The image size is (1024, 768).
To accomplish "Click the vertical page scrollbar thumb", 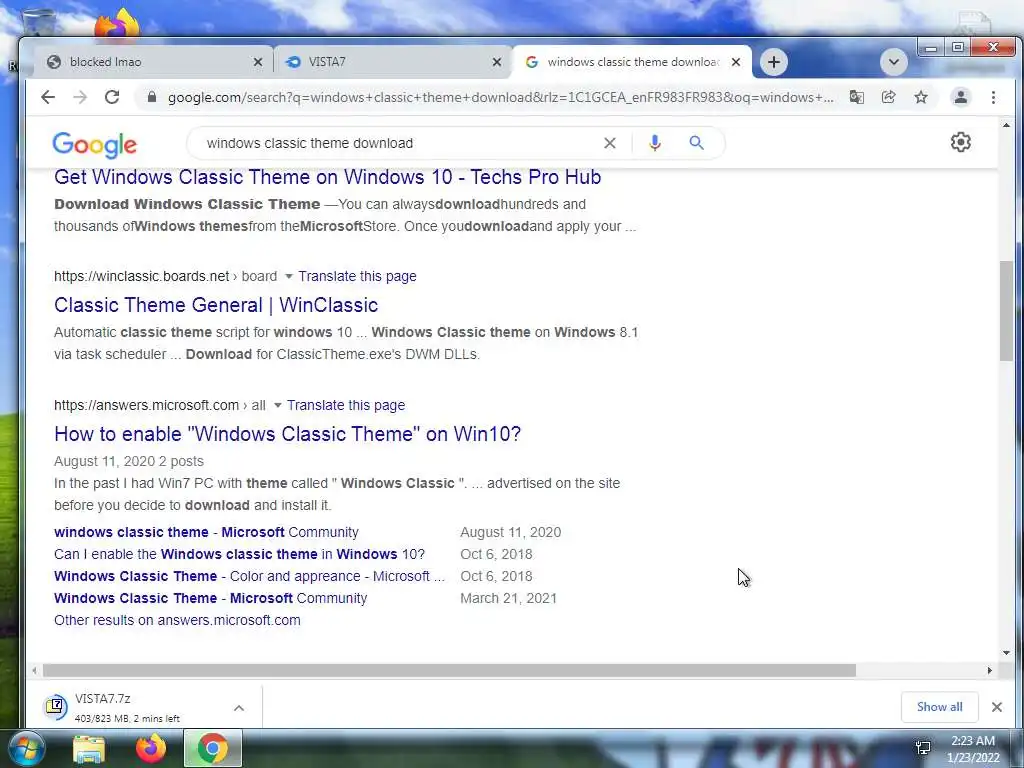I will (x=1006, y=311).
